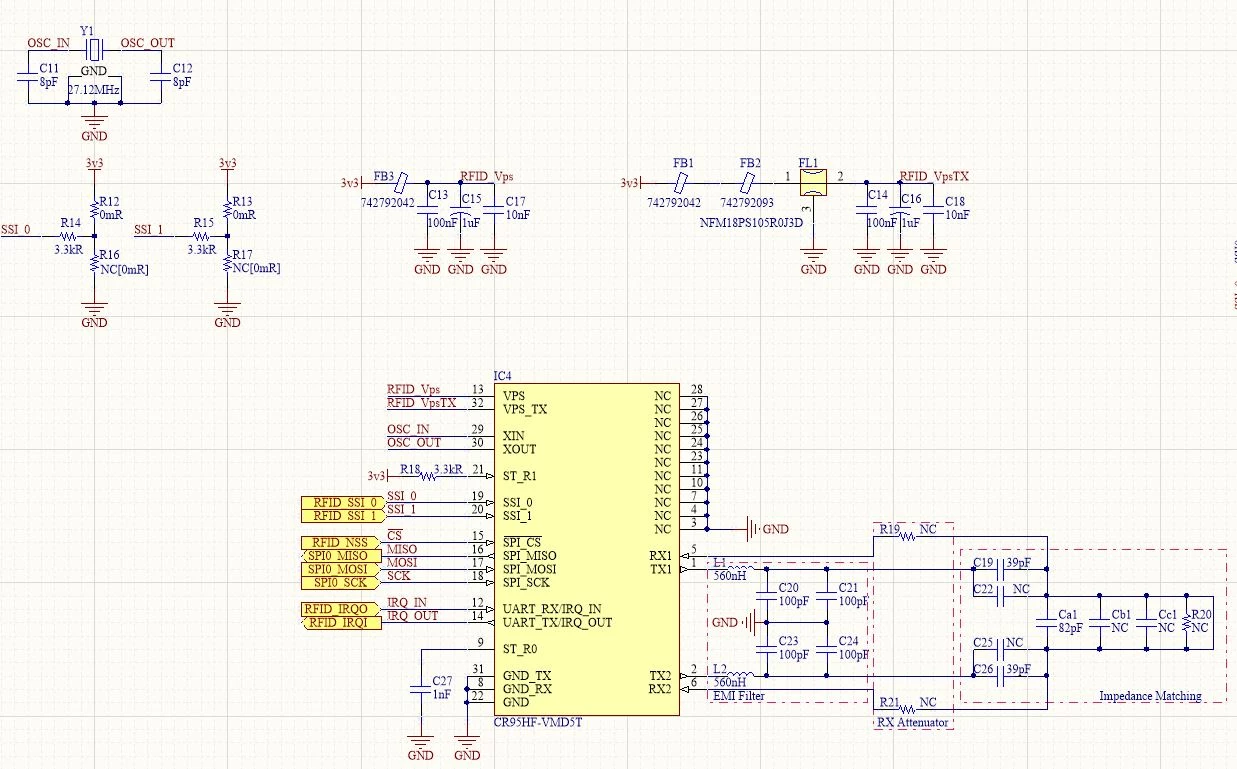Select resistor R17 NC[0mR]
Screen dimensions: 1237x769
[x=227, y=262]
